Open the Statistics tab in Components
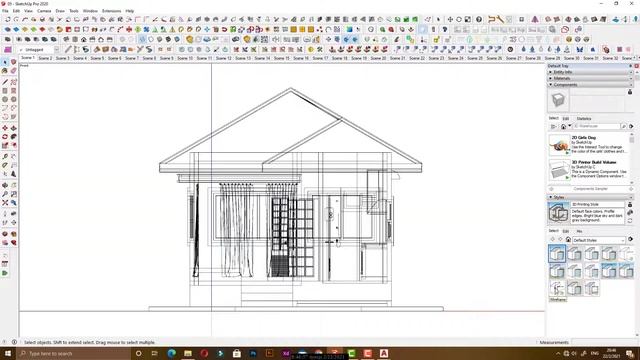The height and width of the screenshot is (360, 640). 584,118
